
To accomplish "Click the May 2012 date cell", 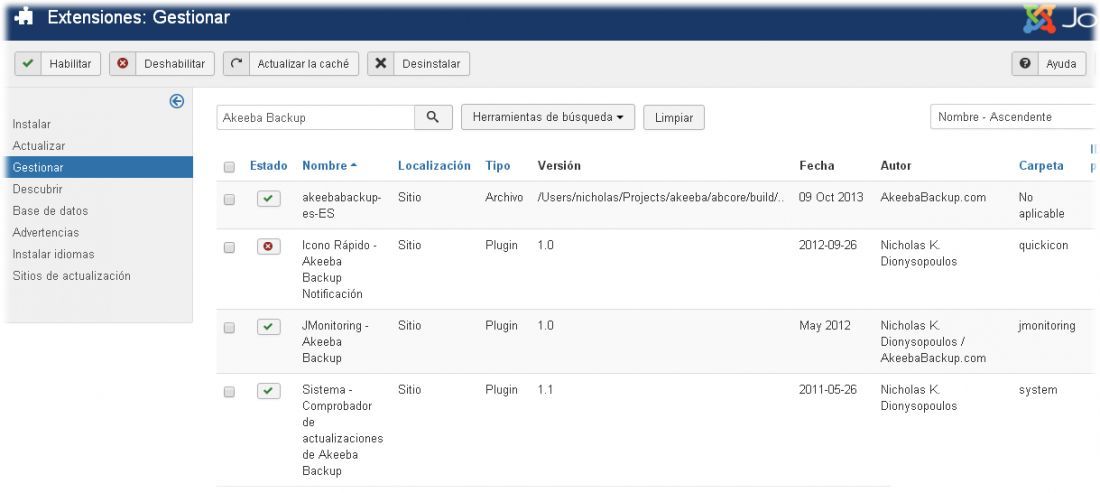I will click(824, 325).
